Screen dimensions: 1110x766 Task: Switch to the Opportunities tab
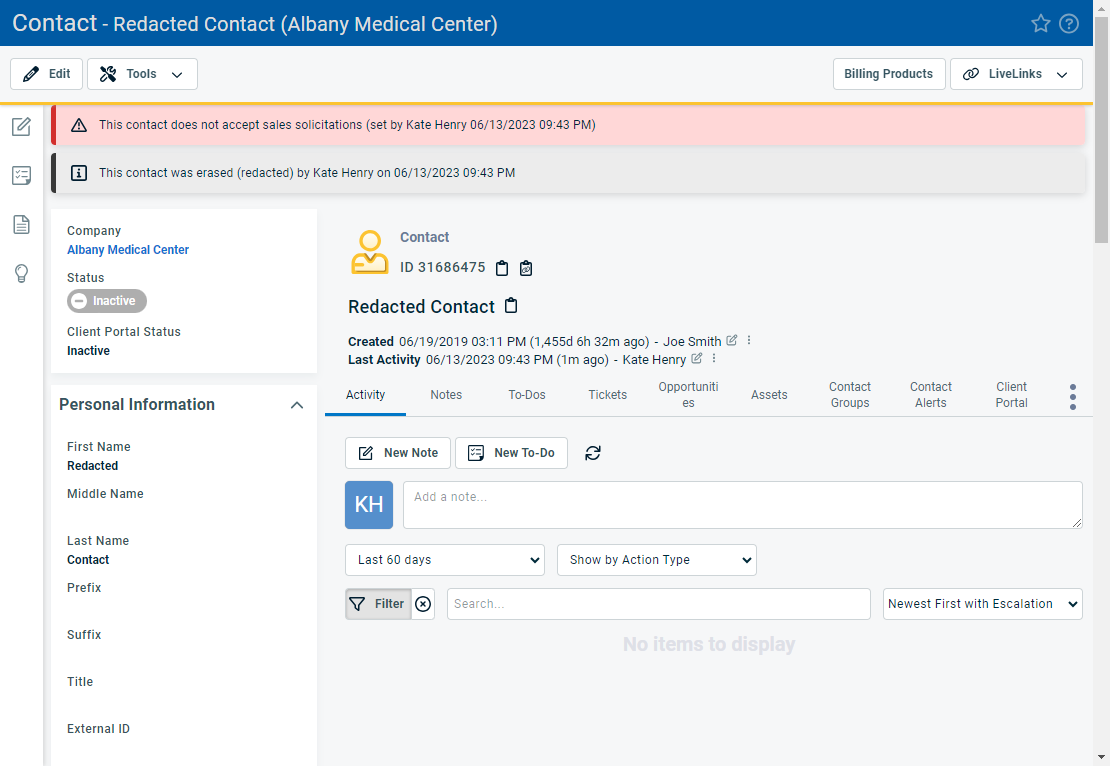pyautogui.click(x=688, y=395)
